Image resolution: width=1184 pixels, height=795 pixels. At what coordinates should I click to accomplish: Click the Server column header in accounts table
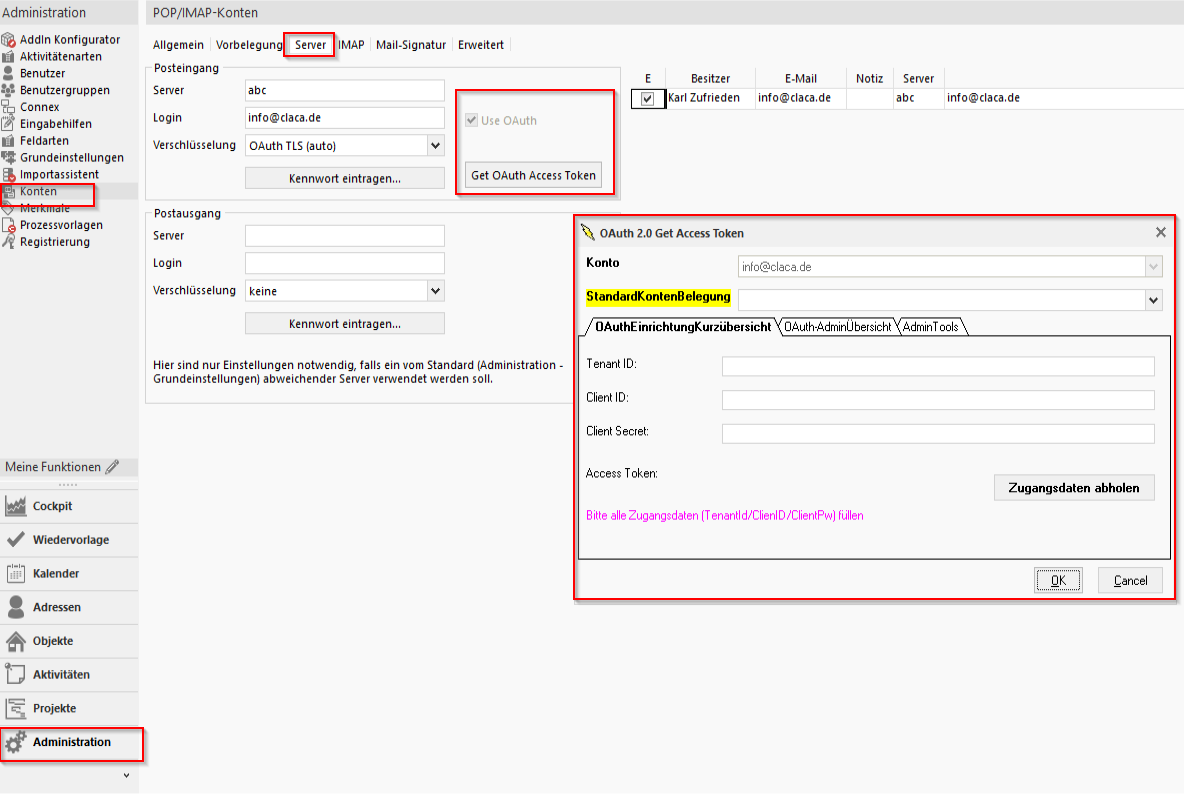pos(918,79)
